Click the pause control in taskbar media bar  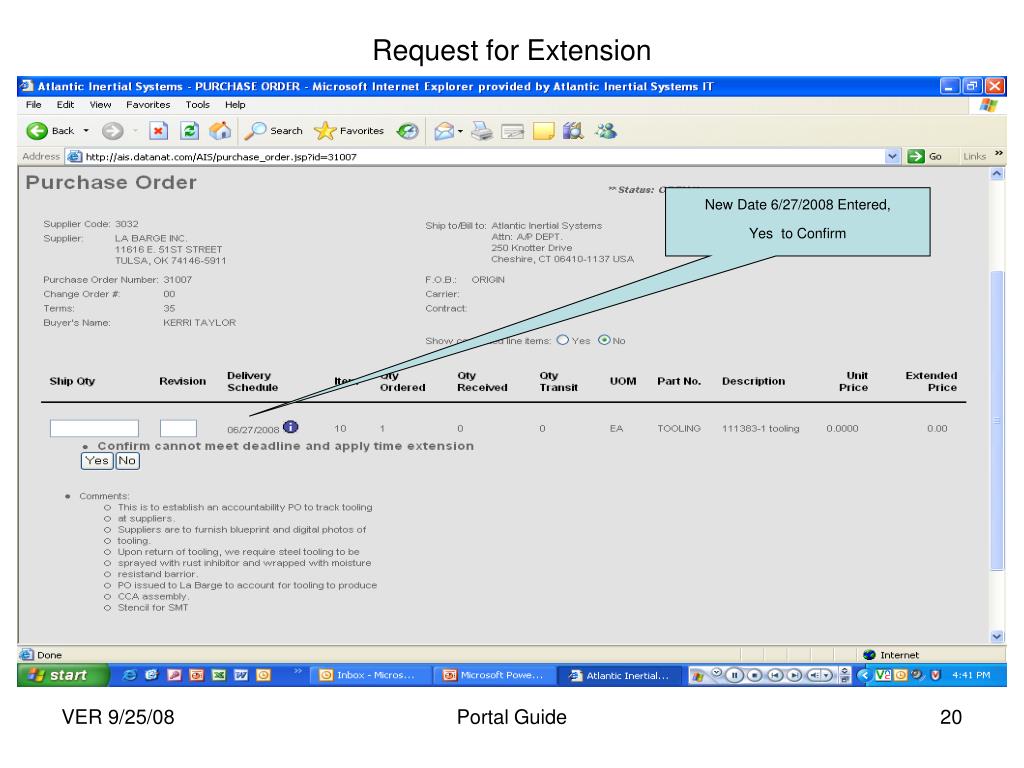tap(734, 675)
